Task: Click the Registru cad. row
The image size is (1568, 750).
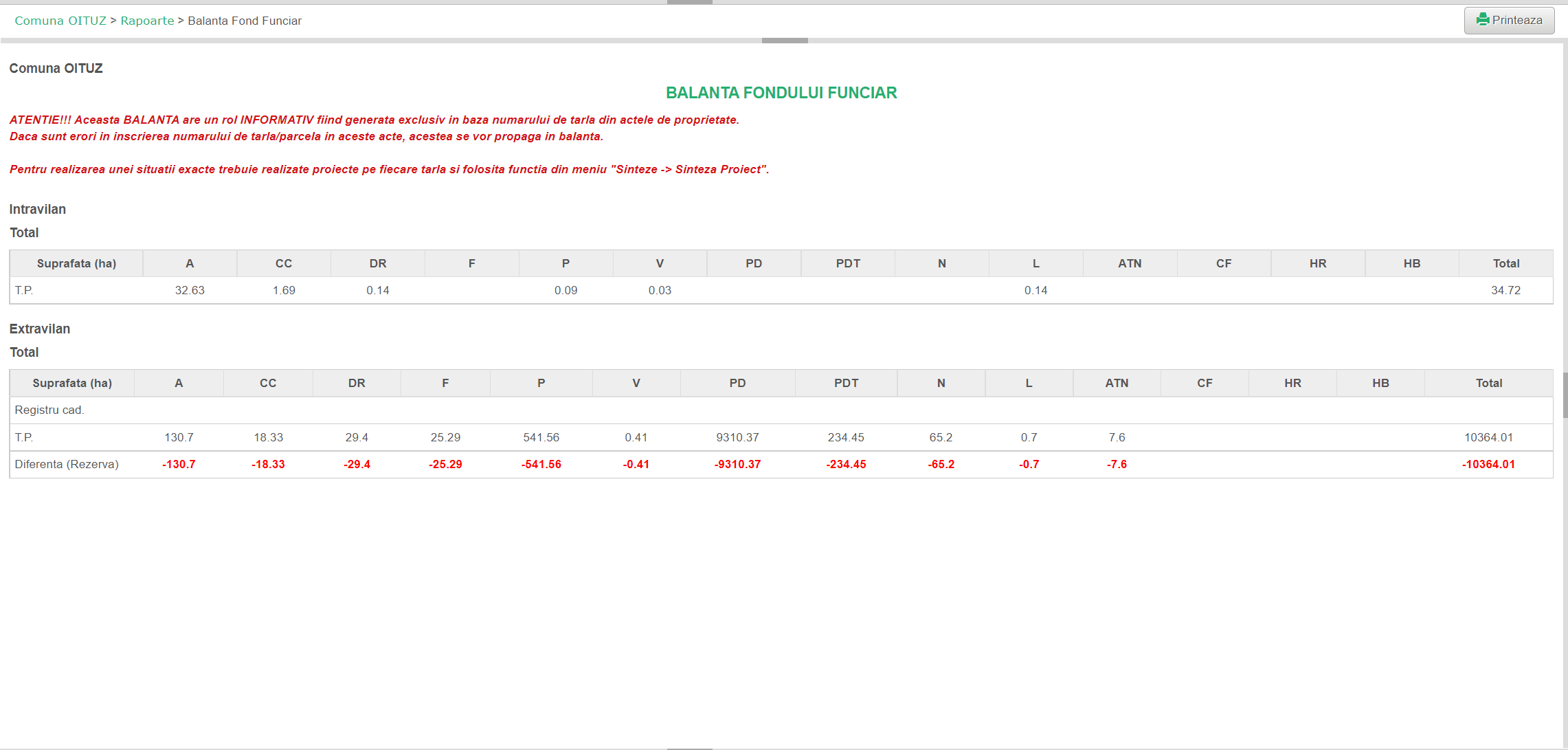Action: (x=49, y=410)
